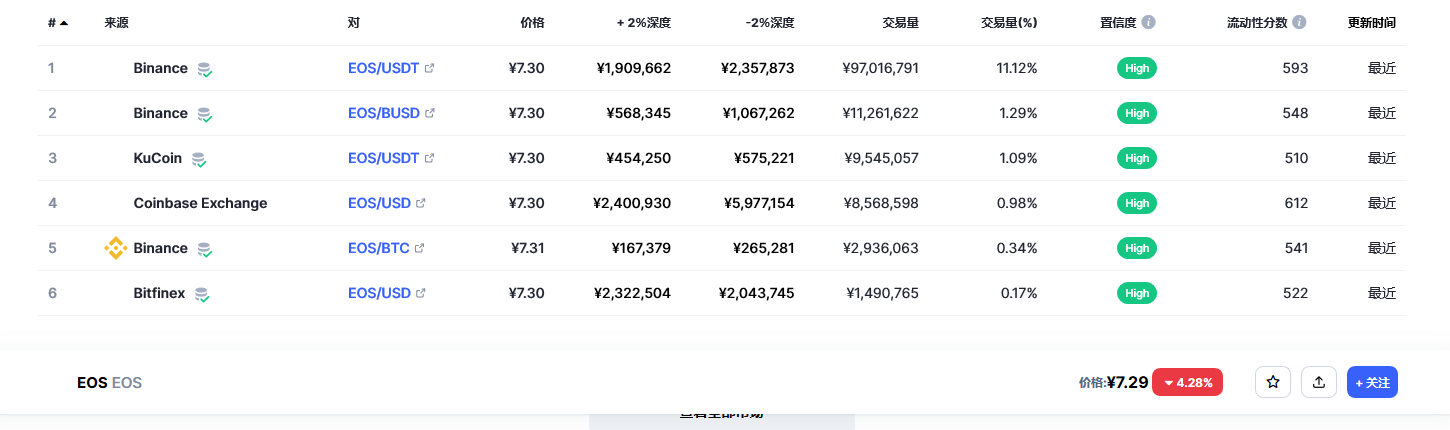Screen dimensions: 1450x430
Task: Click the 11.12% volume share cell
Action: 1017,68
